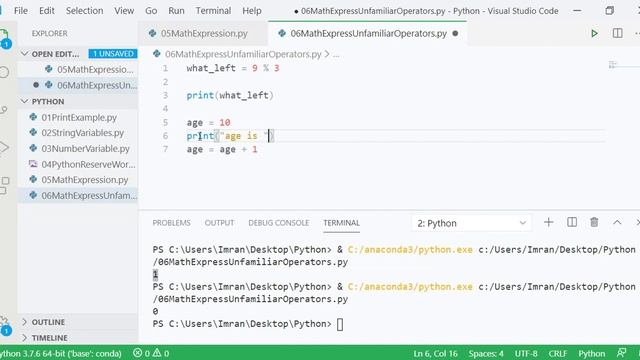Open the Selection menu
The width and height of the screenshot is (640, 360).
pos(84,11)
